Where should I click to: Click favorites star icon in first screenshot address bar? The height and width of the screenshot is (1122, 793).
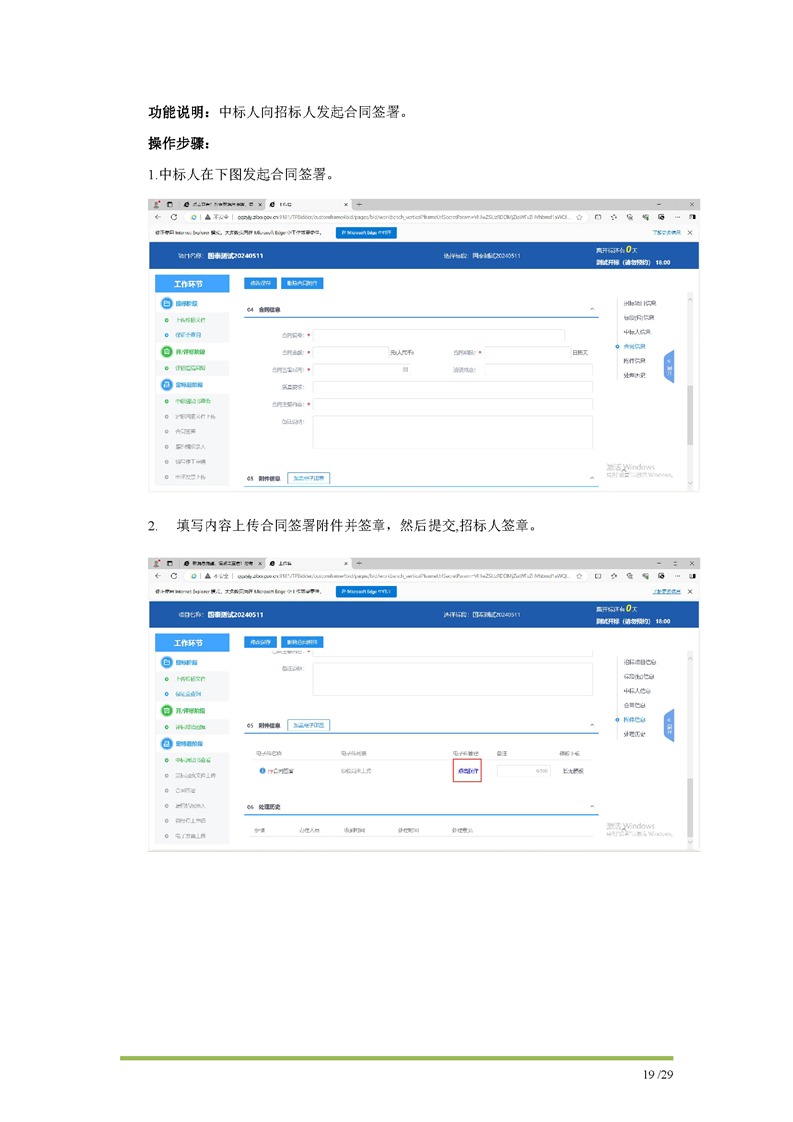[579, 217]
